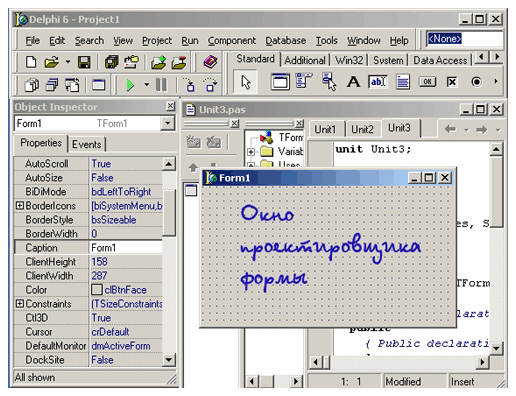Click the New Form toolbar icon
The height and width of the screenshot is (396, 516).
coord(98,85)
